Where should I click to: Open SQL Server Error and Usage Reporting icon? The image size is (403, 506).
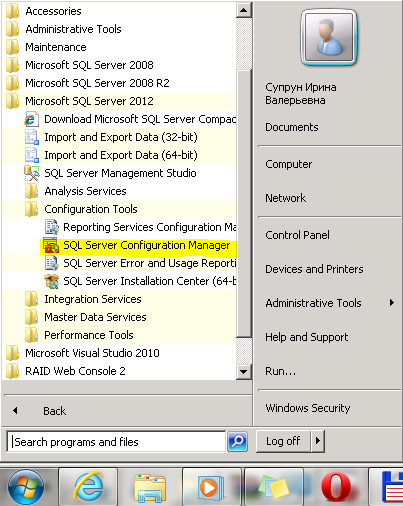coord(51,263)
